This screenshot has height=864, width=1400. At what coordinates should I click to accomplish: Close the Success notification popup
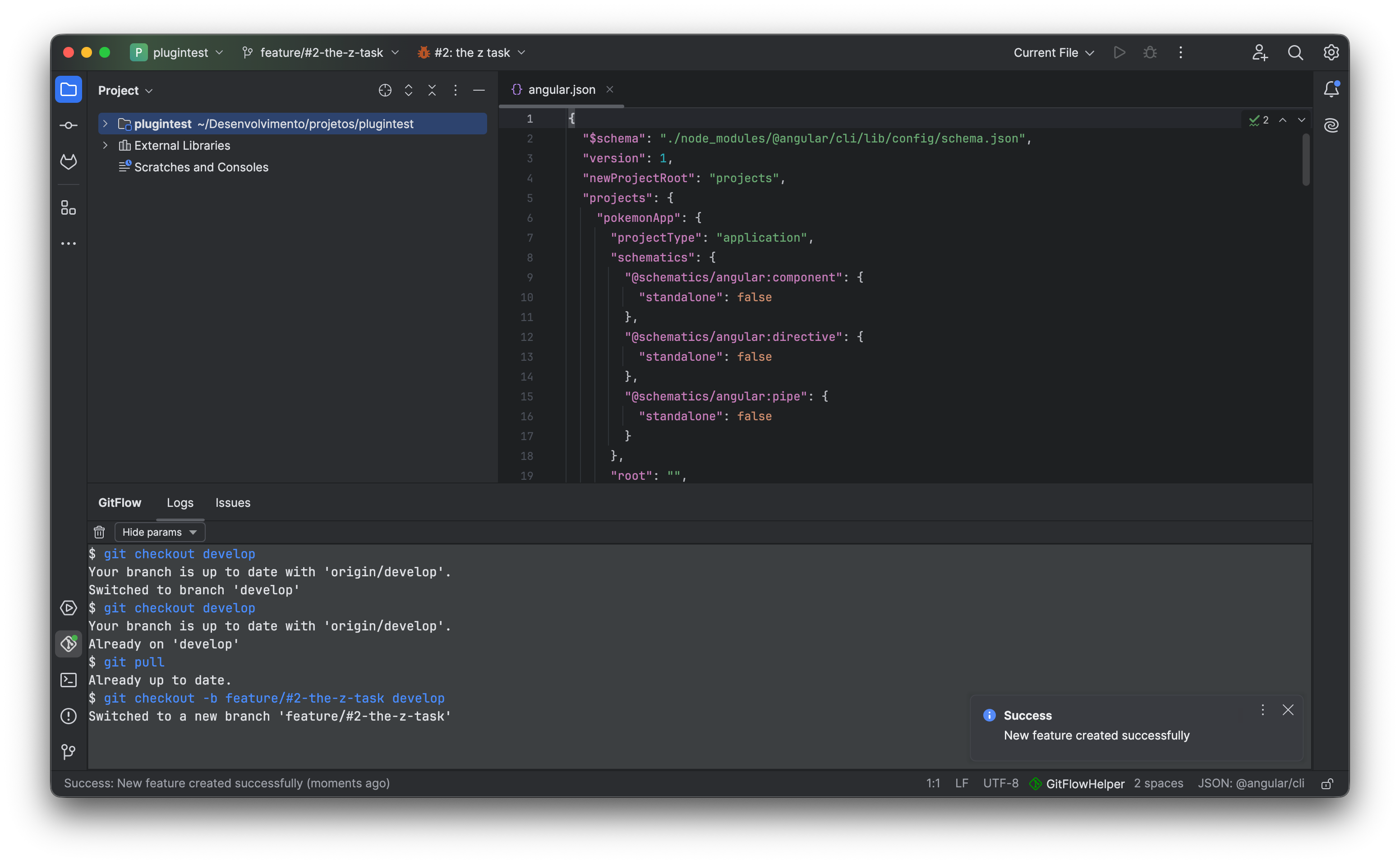[1287, 710]
